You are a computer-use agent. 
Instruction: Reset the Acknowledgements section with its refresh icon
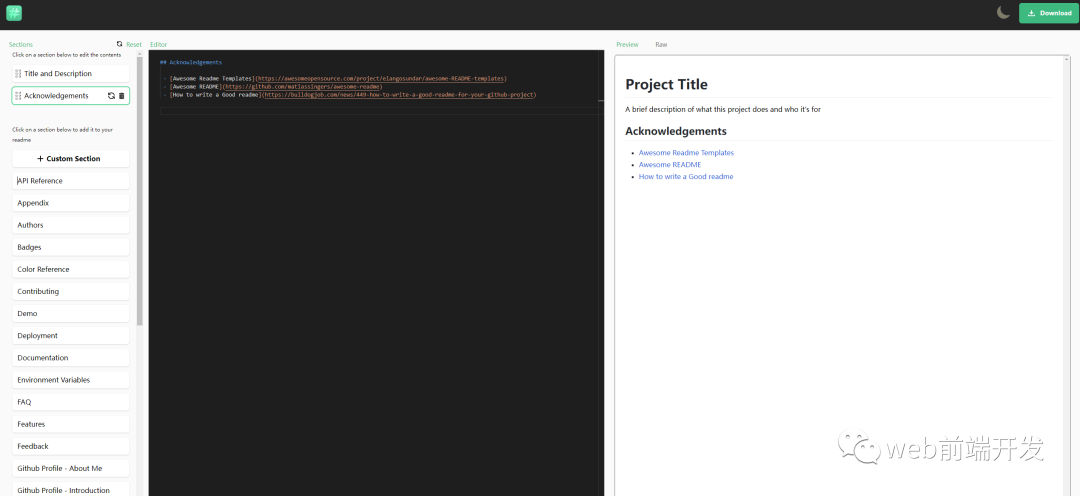coord(111,96)
